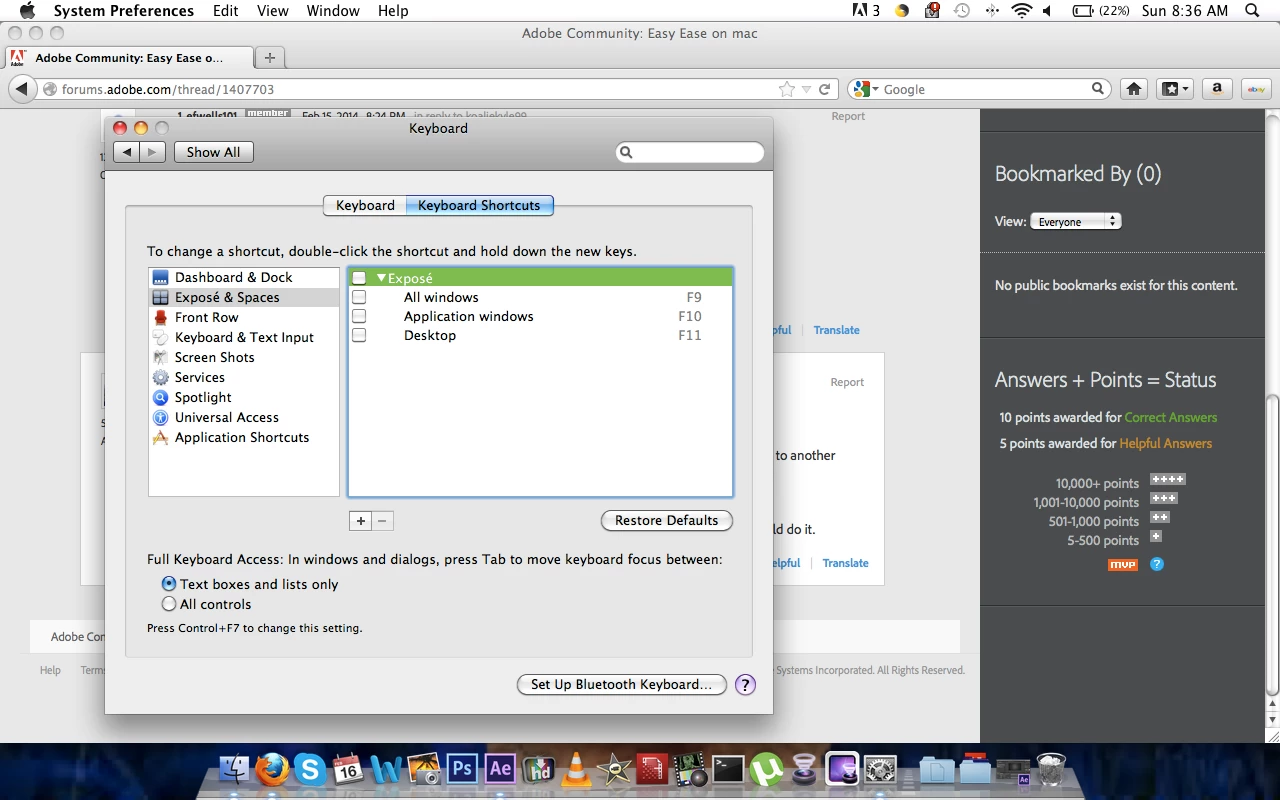
Task: Click Firefox back arrow button
Action: pyautogui.click(x=22, y=89)
